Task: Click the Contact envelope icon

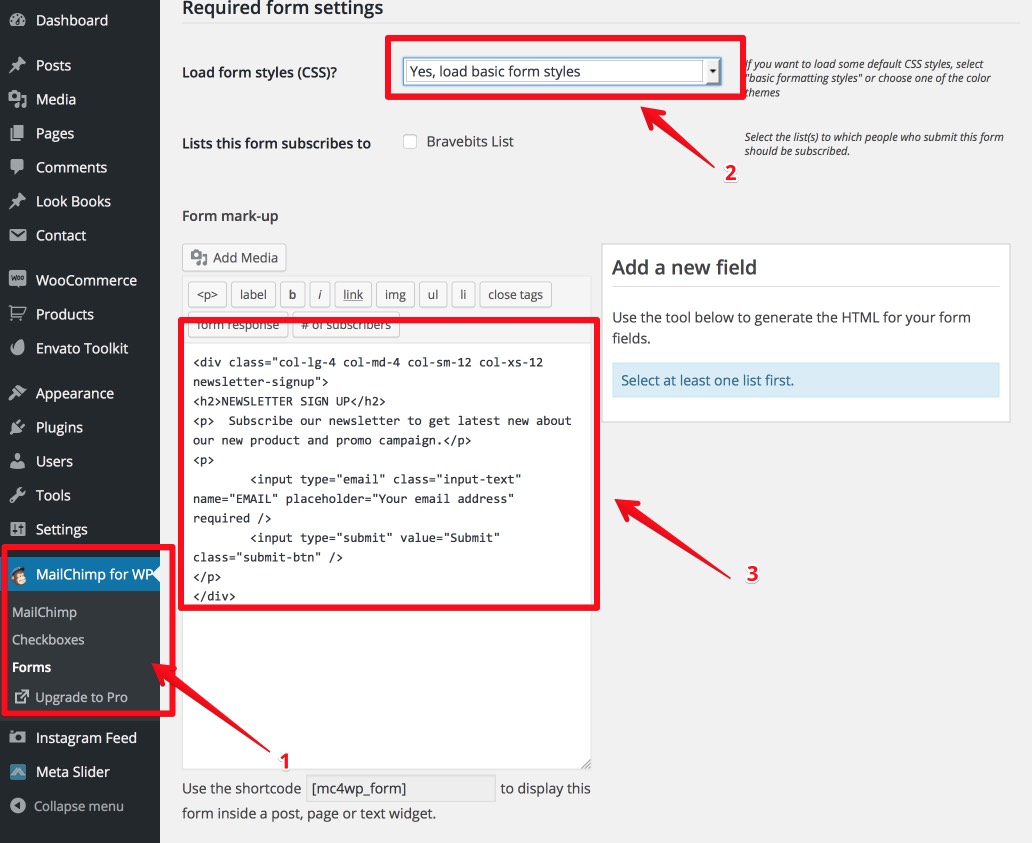Action: coord(18,235)
